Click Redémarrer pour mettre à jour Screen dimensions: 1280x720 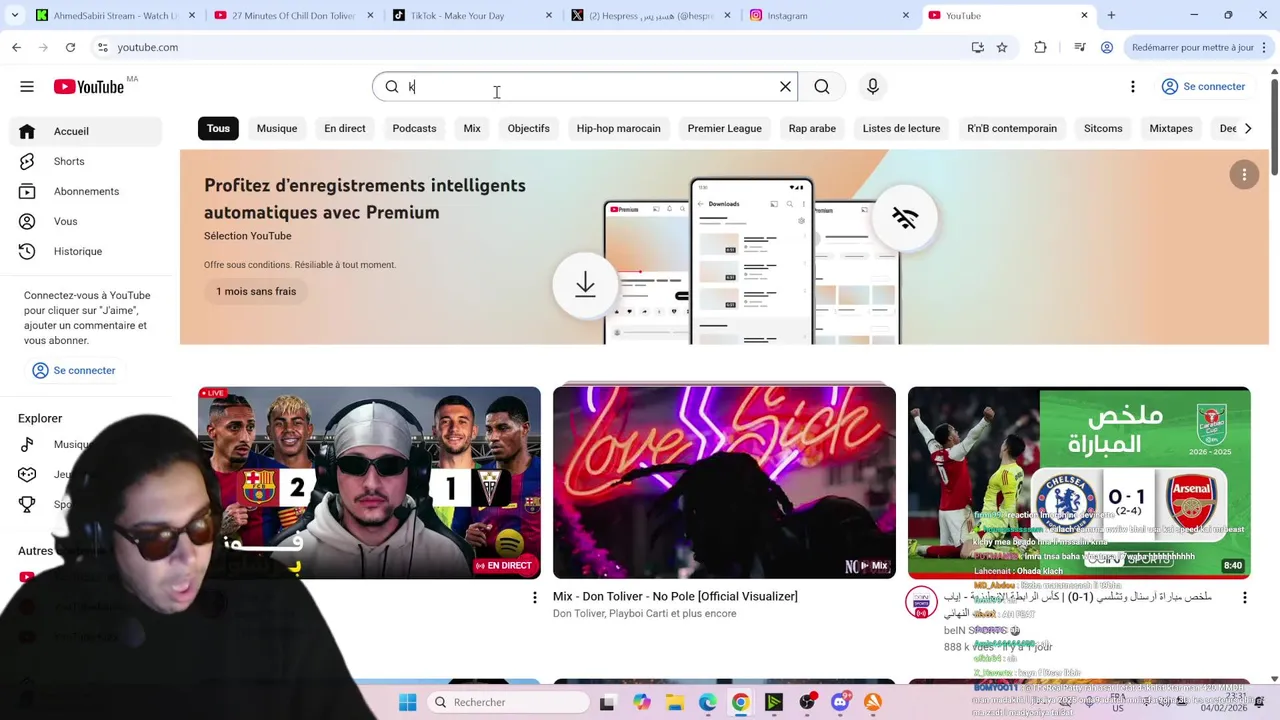1192,47
